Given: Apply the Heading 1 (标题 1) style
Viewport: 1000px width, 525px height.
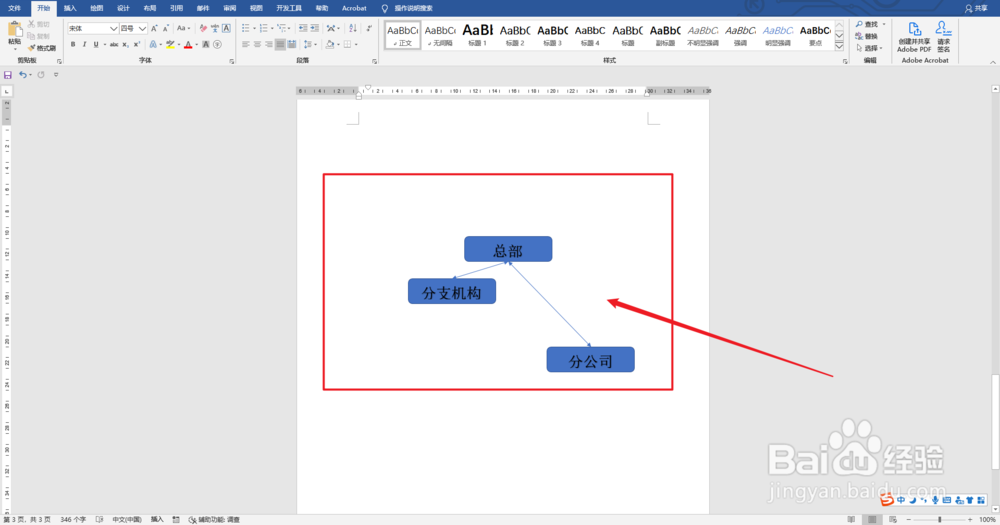Looking at the screenshot, I should click(477, 35).
